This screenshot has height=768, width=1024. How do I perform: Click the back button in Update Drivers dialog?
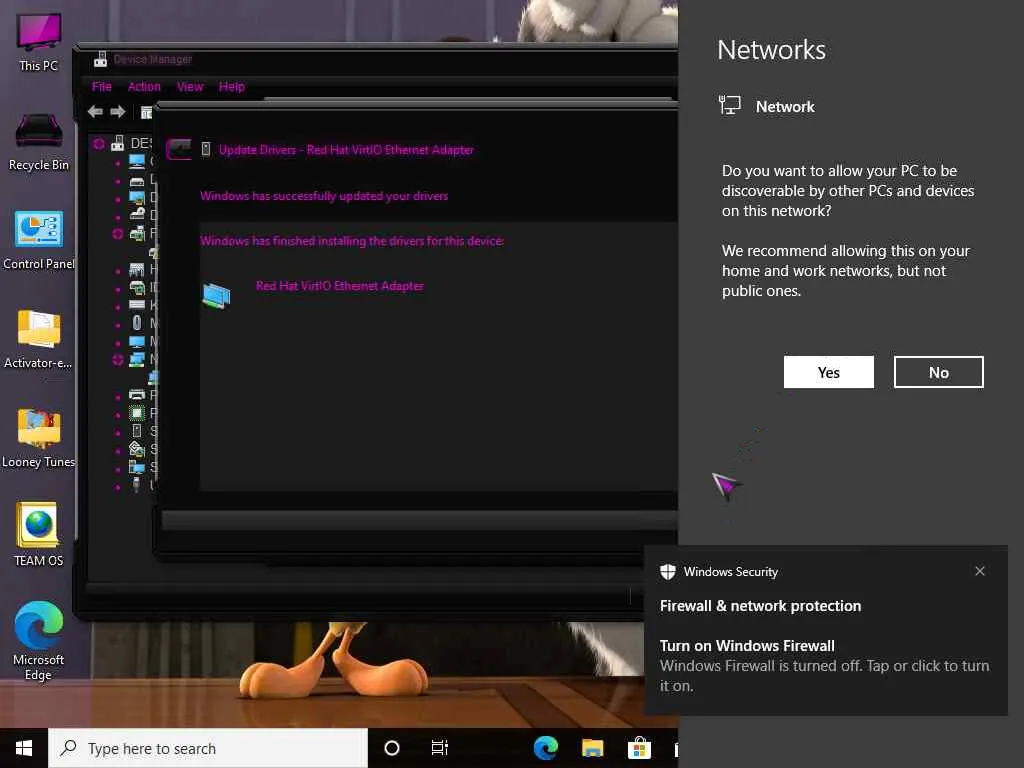pos(178,149)
